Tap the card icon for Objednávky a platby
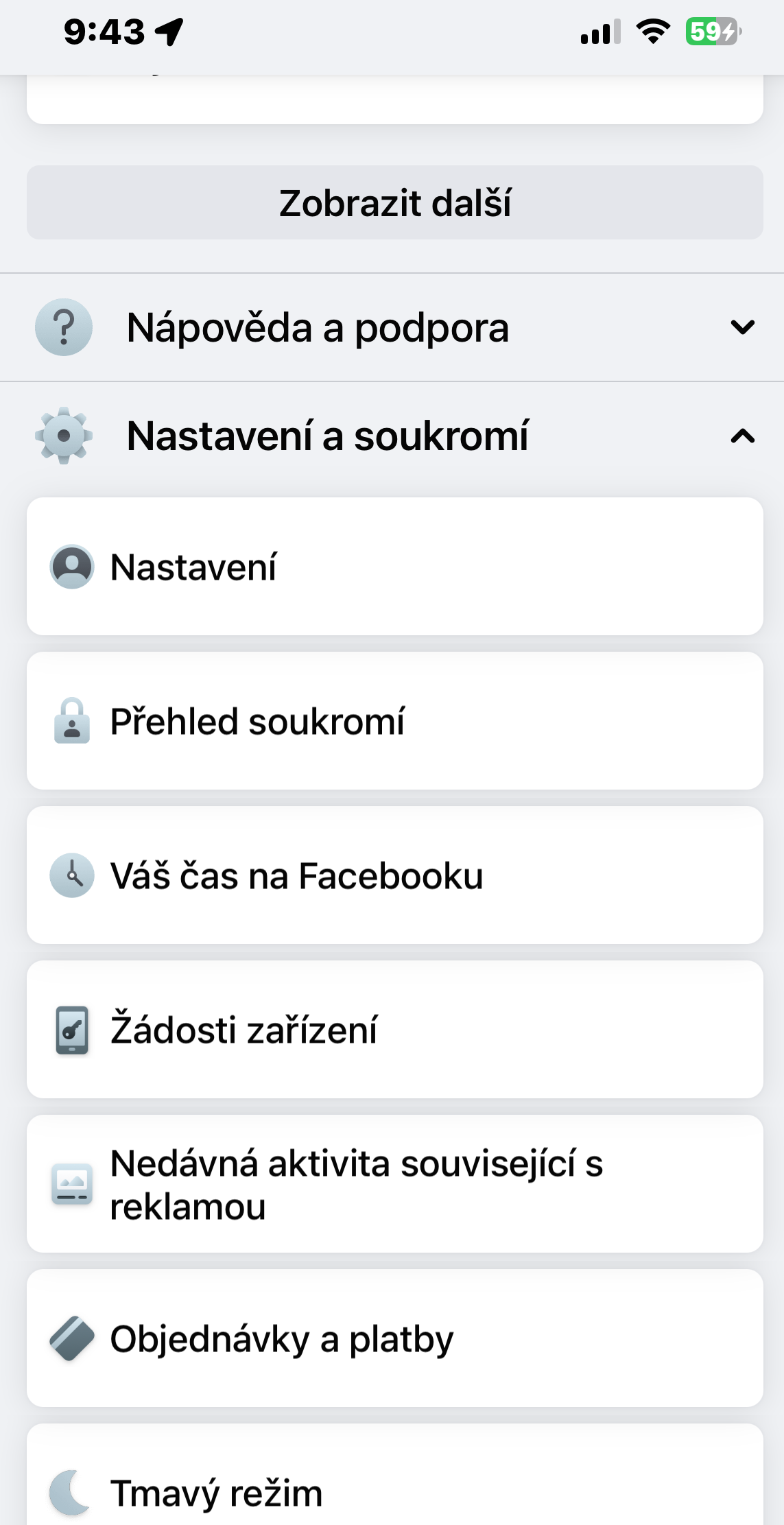Image resolution: width=784 pixels, height=1525 pixels. 72,1338
